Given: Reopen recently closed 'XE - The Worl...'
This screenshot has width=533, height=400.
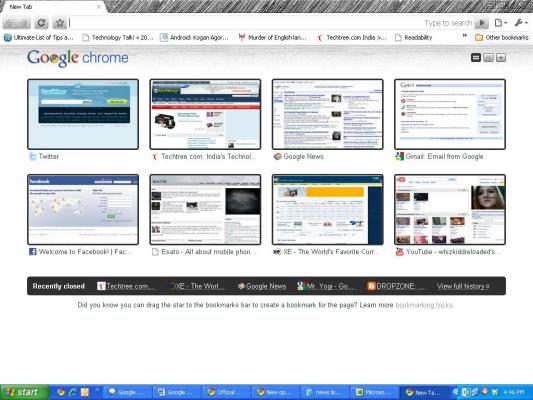Looking at the screenshot, I should (197, 286).
